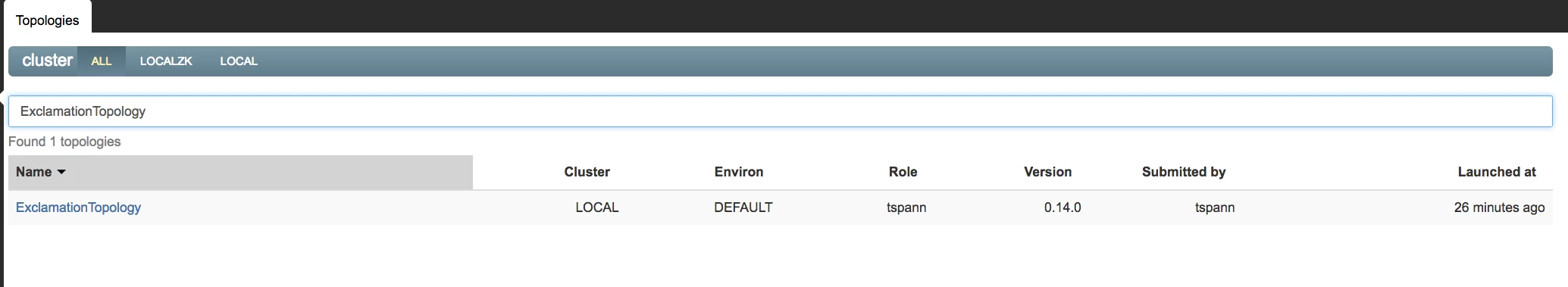Click the 'Found 1 topologies' text

click(64, 142)
